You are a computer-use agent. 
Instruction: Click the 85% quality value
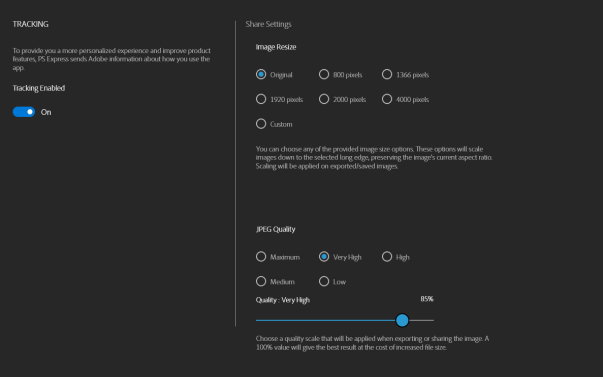[x=427, y=299]
